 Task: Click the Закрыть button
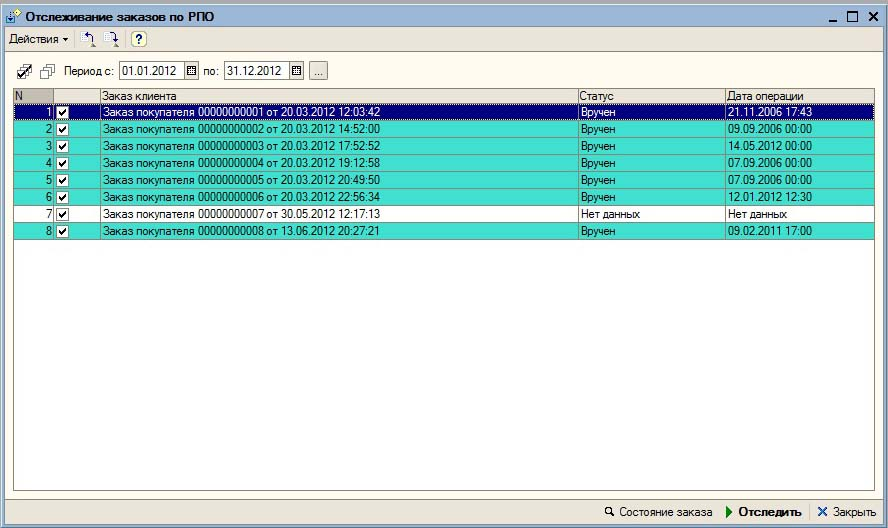(847, 512)
